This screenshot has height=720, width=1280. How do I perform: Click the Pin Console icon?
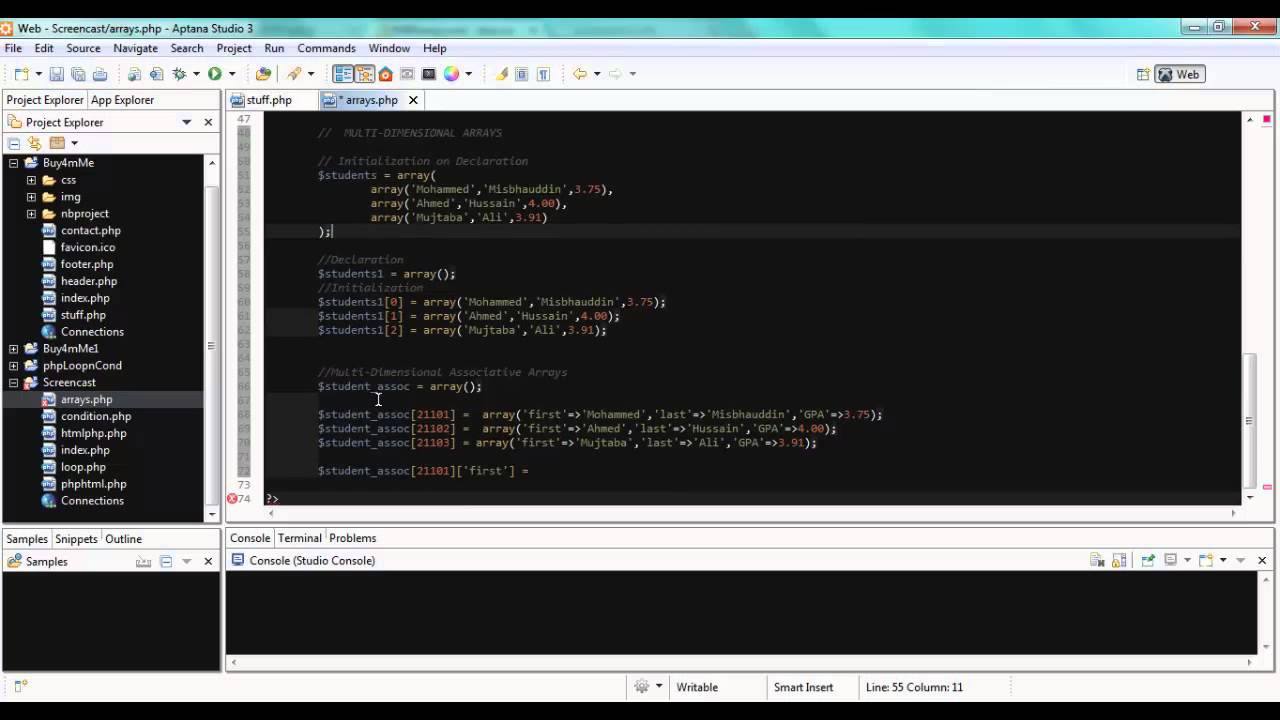click(1148, 561)
